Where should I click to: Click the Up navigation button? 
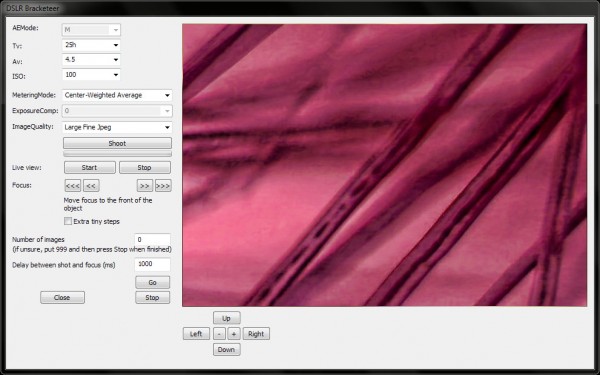(227, 318)
